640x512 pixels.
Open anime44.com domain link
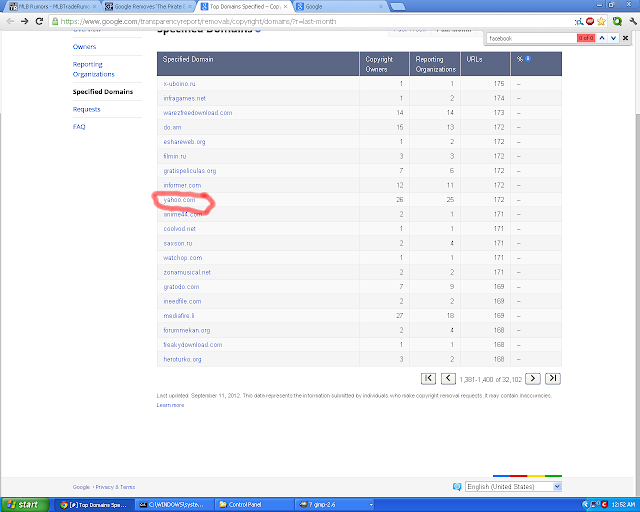pyautogui.click(x=182, y=214)
